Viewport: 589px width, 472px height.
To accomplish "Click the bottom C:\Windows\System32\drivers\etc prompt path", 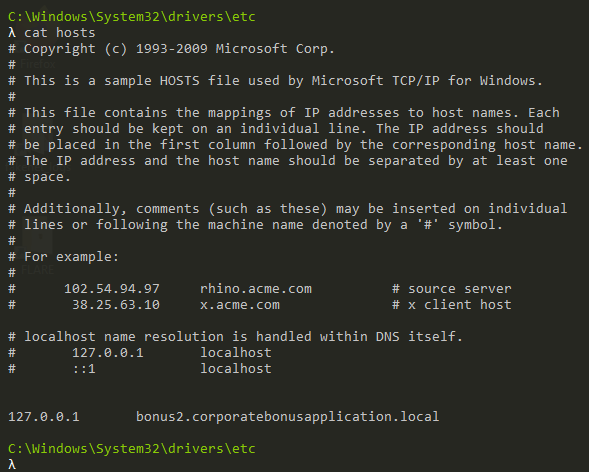I will [x=132, y=448].
